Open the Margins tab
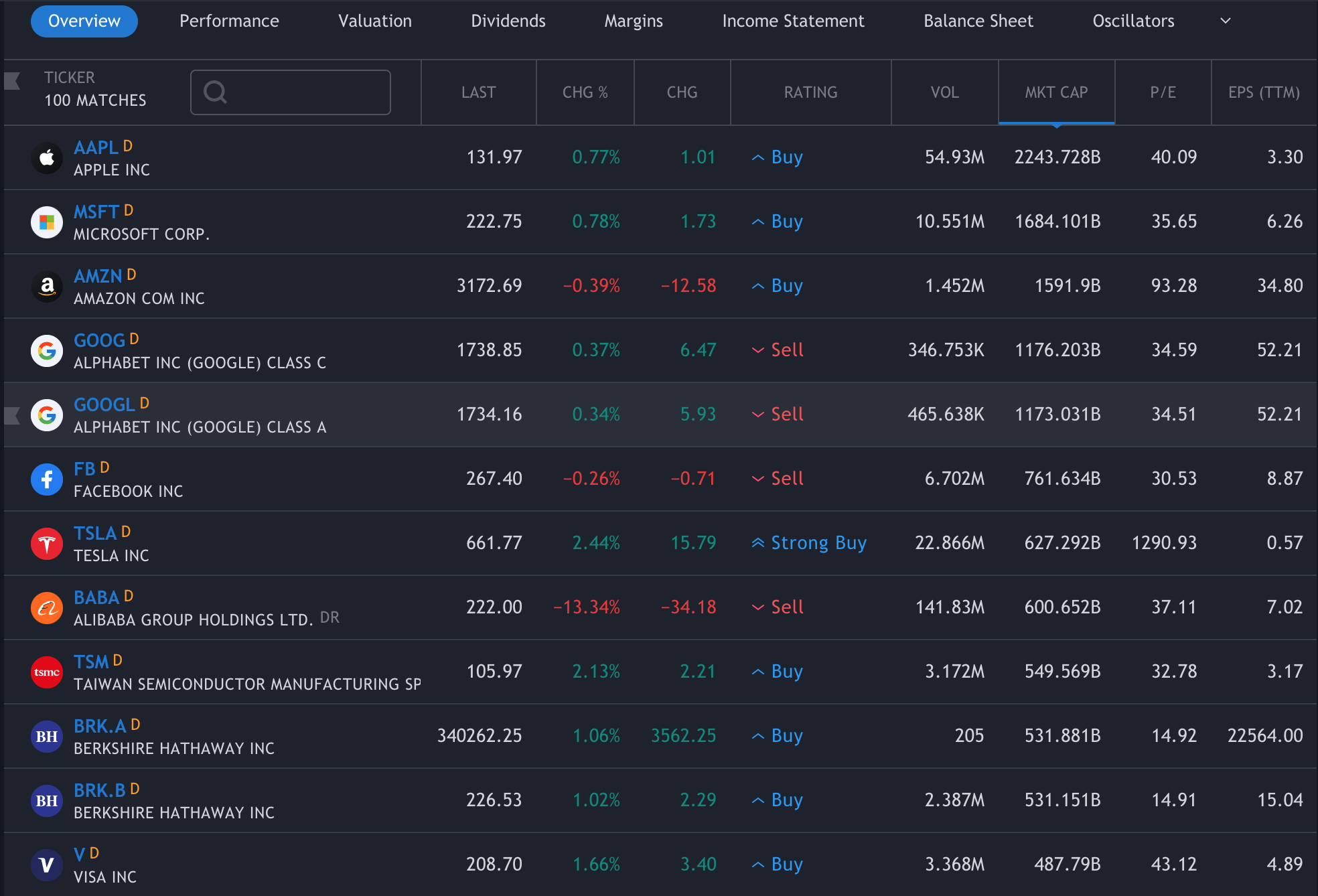 tap(634, 21)
